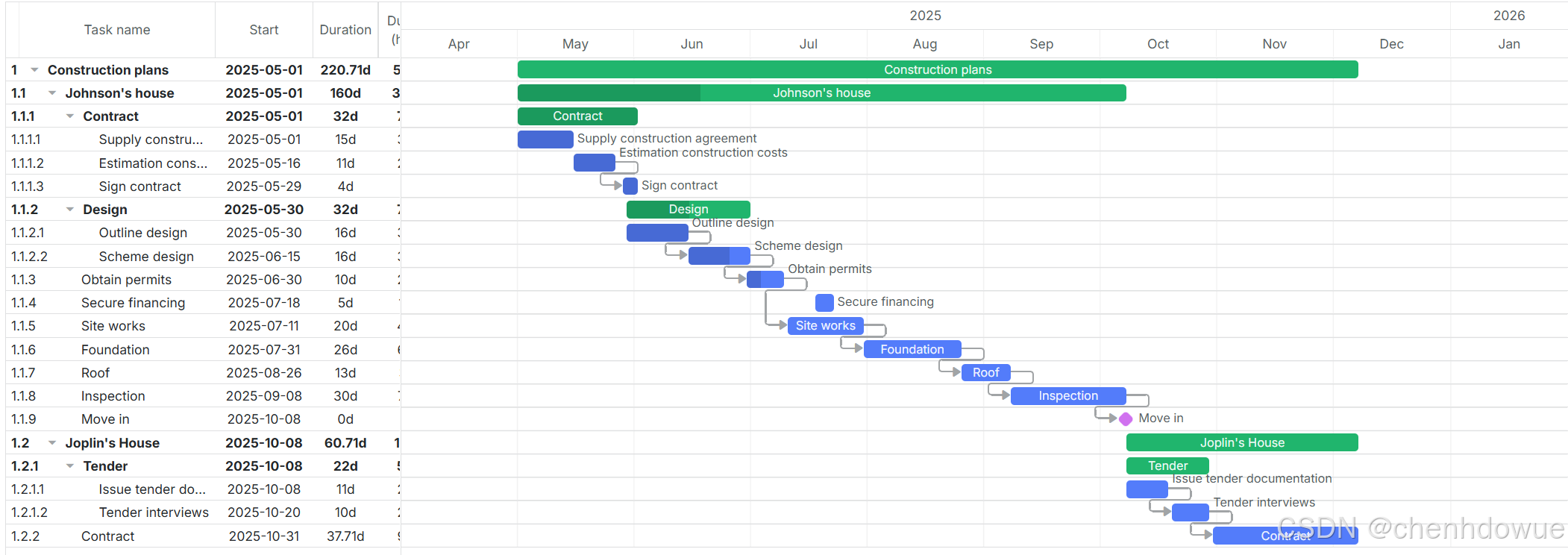
Task: Collapse the Construction plans tree row
Action: pos(34,70)
